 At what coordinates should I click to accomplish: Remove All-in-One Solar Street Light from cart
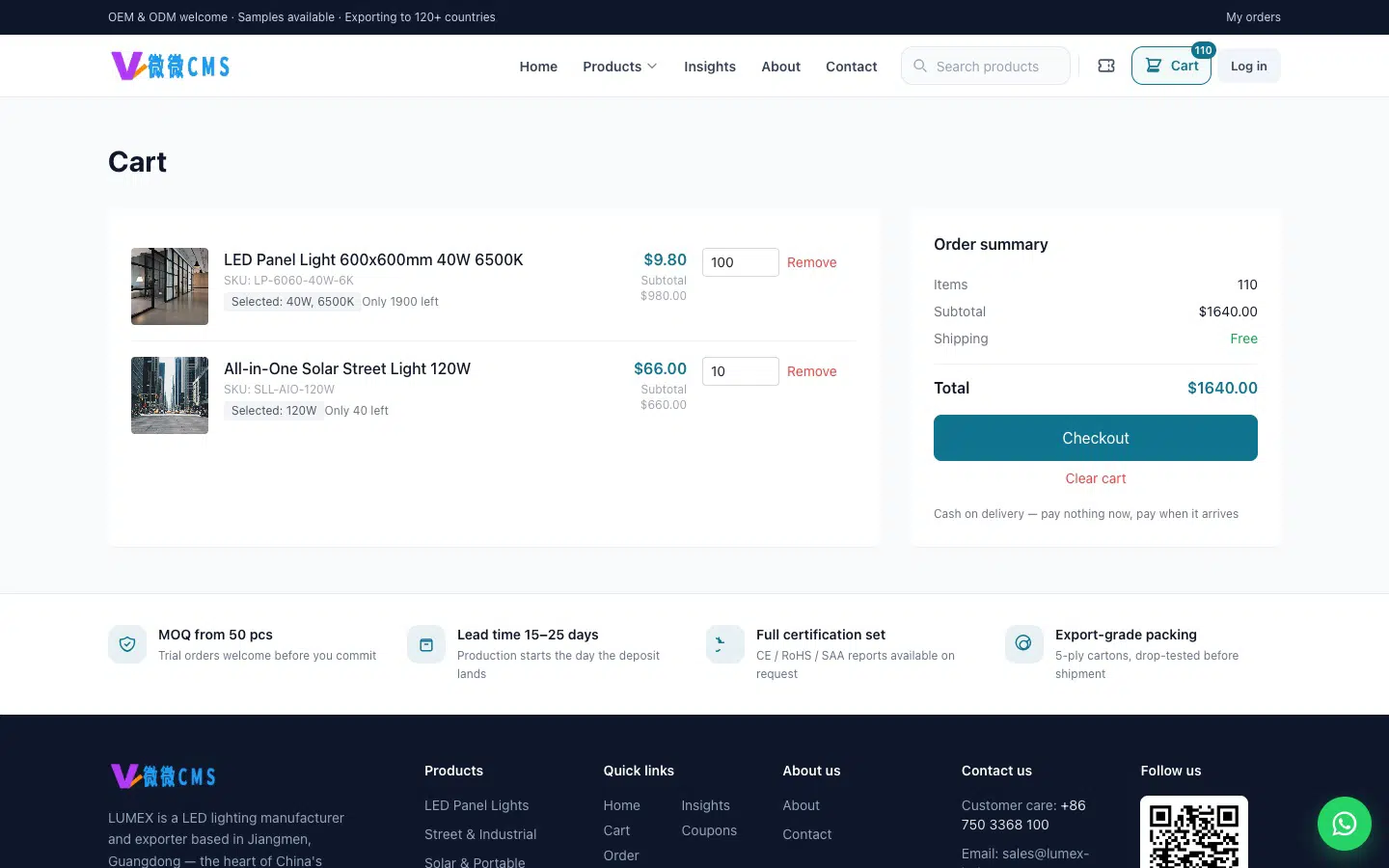click(x=812, y=371)
